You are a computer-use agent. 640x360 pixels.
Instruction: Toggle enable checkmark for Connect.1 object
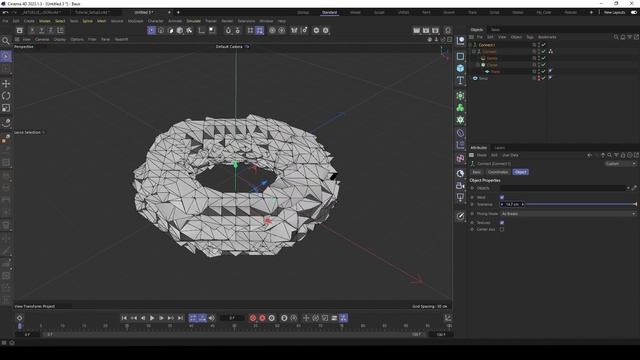pos(544,45)
